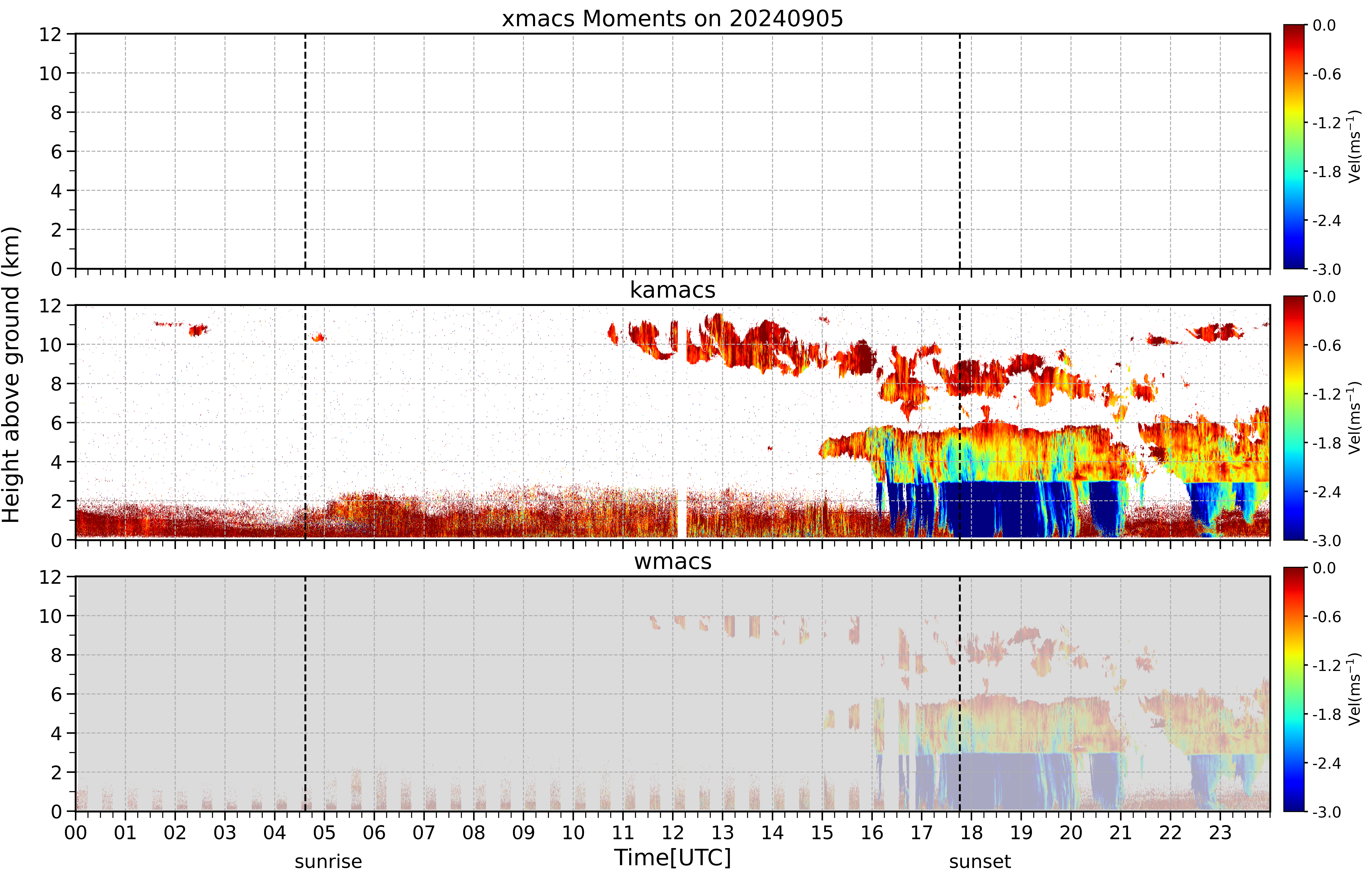Click the sunset dashed line in wmacs panel
1372x881 pixels.
click(x=960, y=694)
